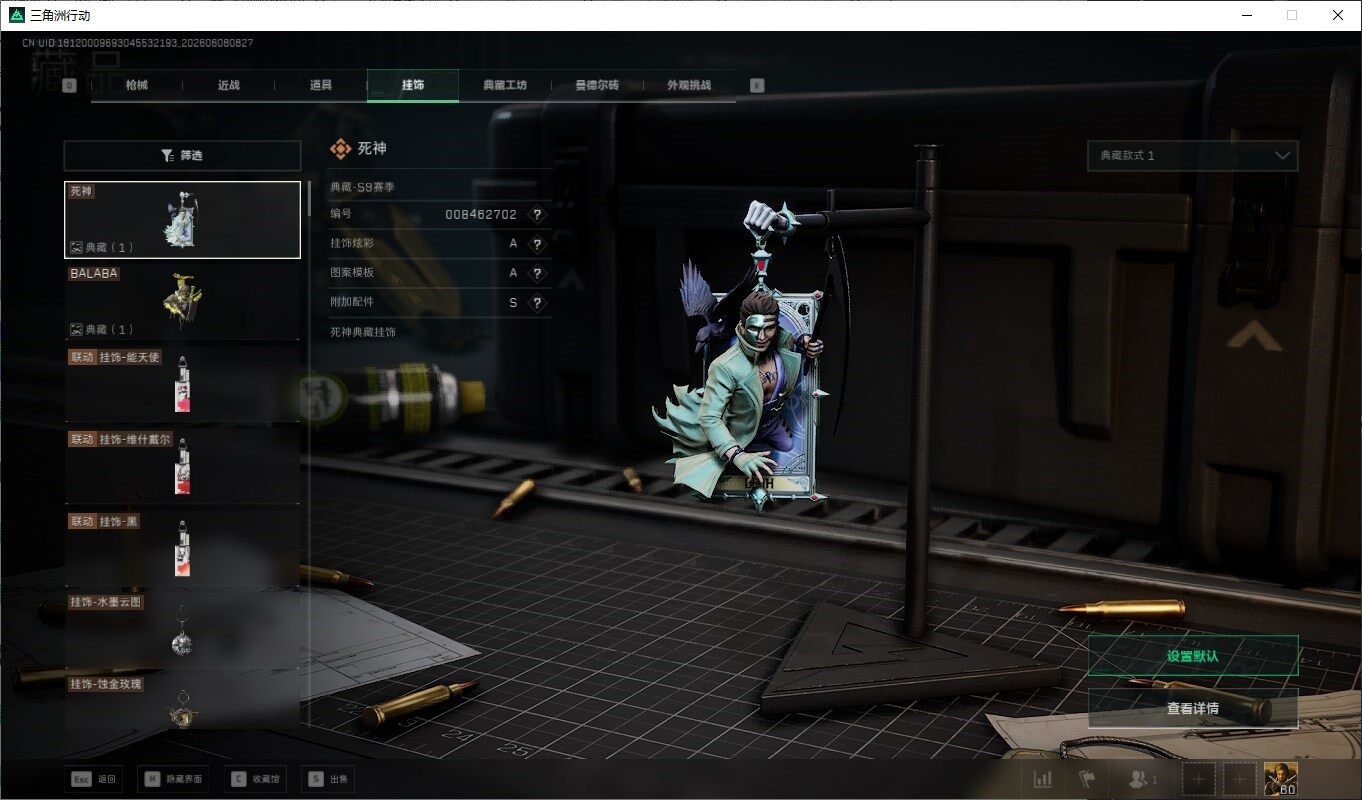Show help for 图案模板 rating

537,273
